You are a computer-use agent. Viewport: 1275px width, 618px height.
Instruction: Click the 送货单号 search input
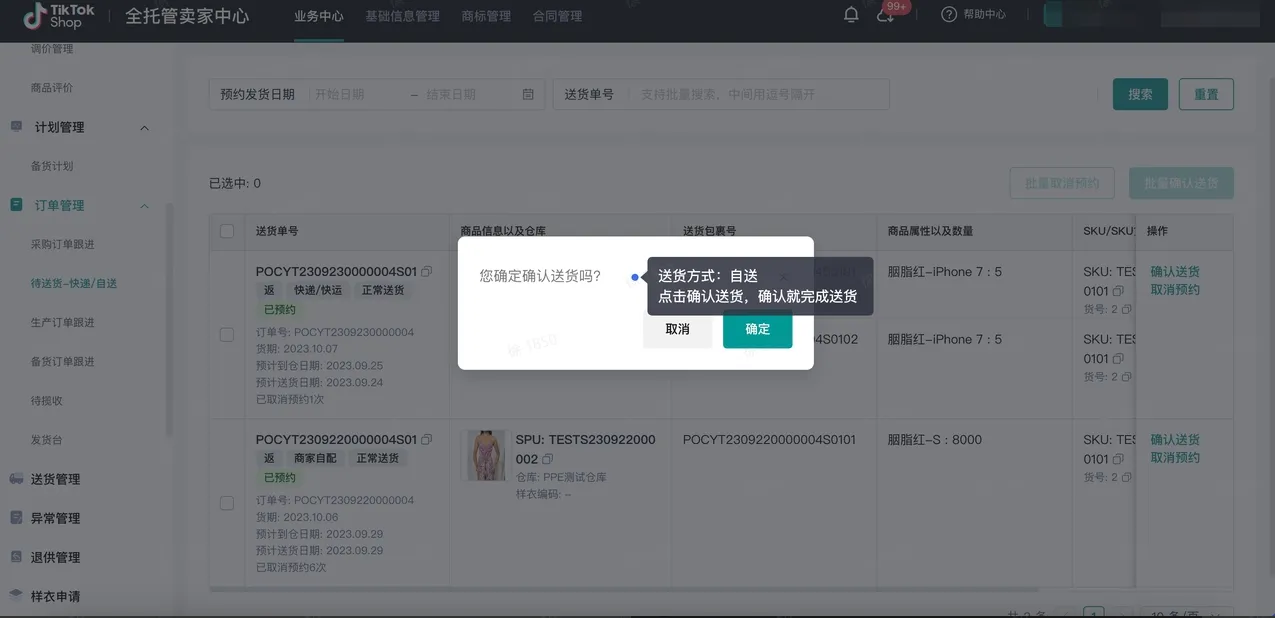pyautogui.click(x=760, y=94)
